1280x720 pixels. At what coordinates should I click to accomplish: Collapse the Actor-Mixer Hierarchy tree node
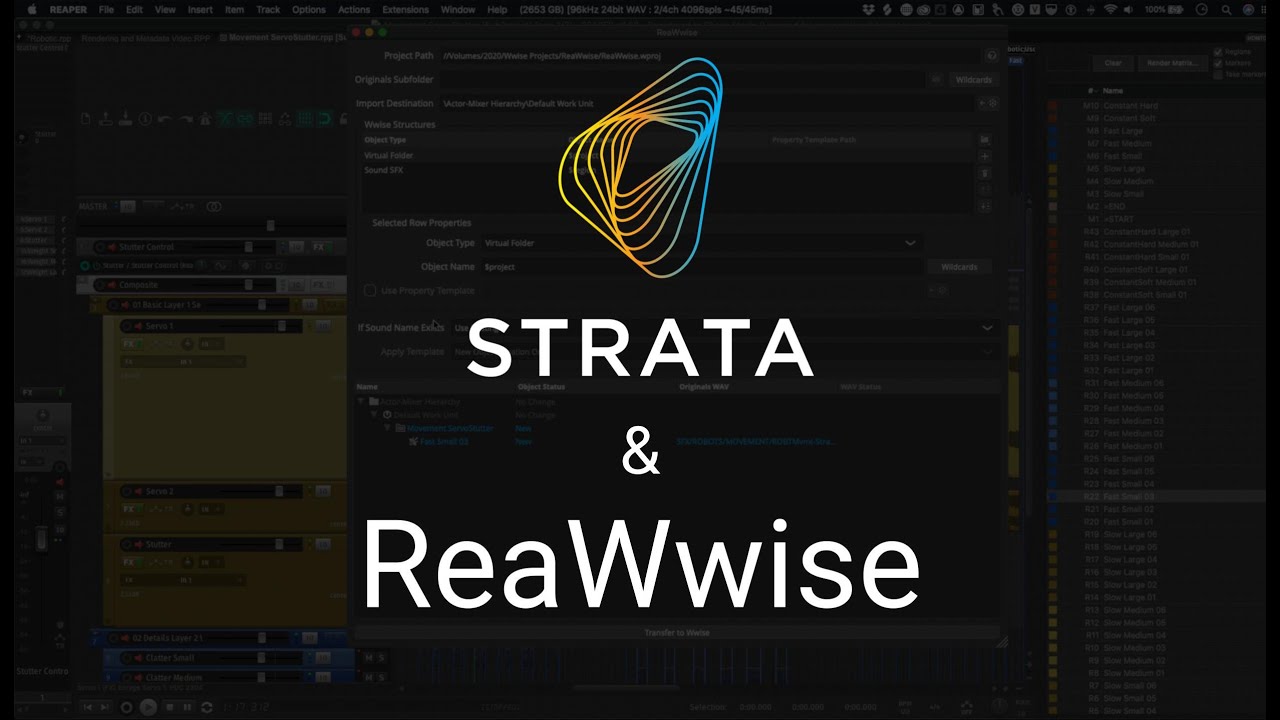coord(362,402)
